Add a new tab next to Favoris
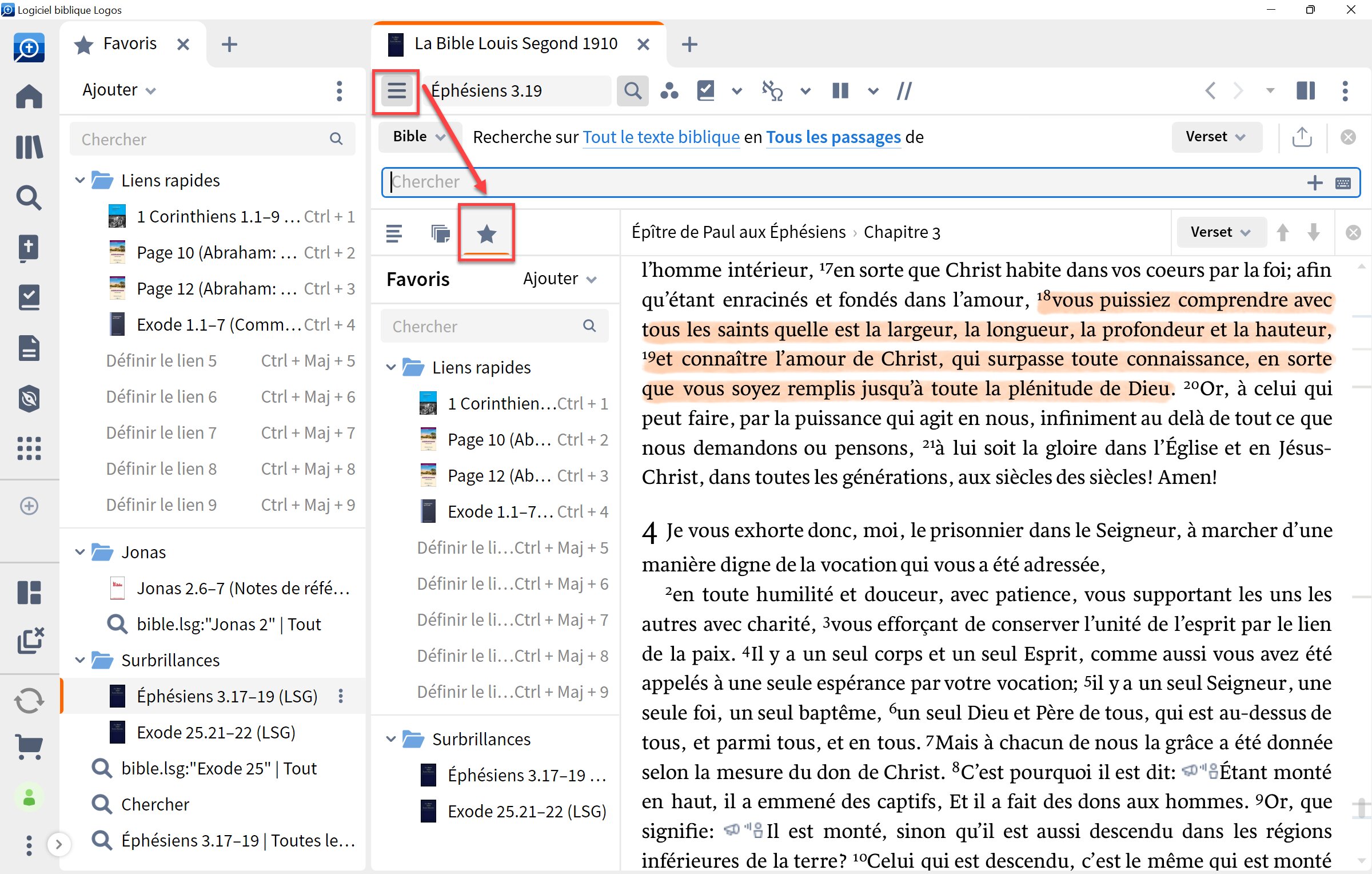Viewport: 1372px width, 874px height. point(229,44)
